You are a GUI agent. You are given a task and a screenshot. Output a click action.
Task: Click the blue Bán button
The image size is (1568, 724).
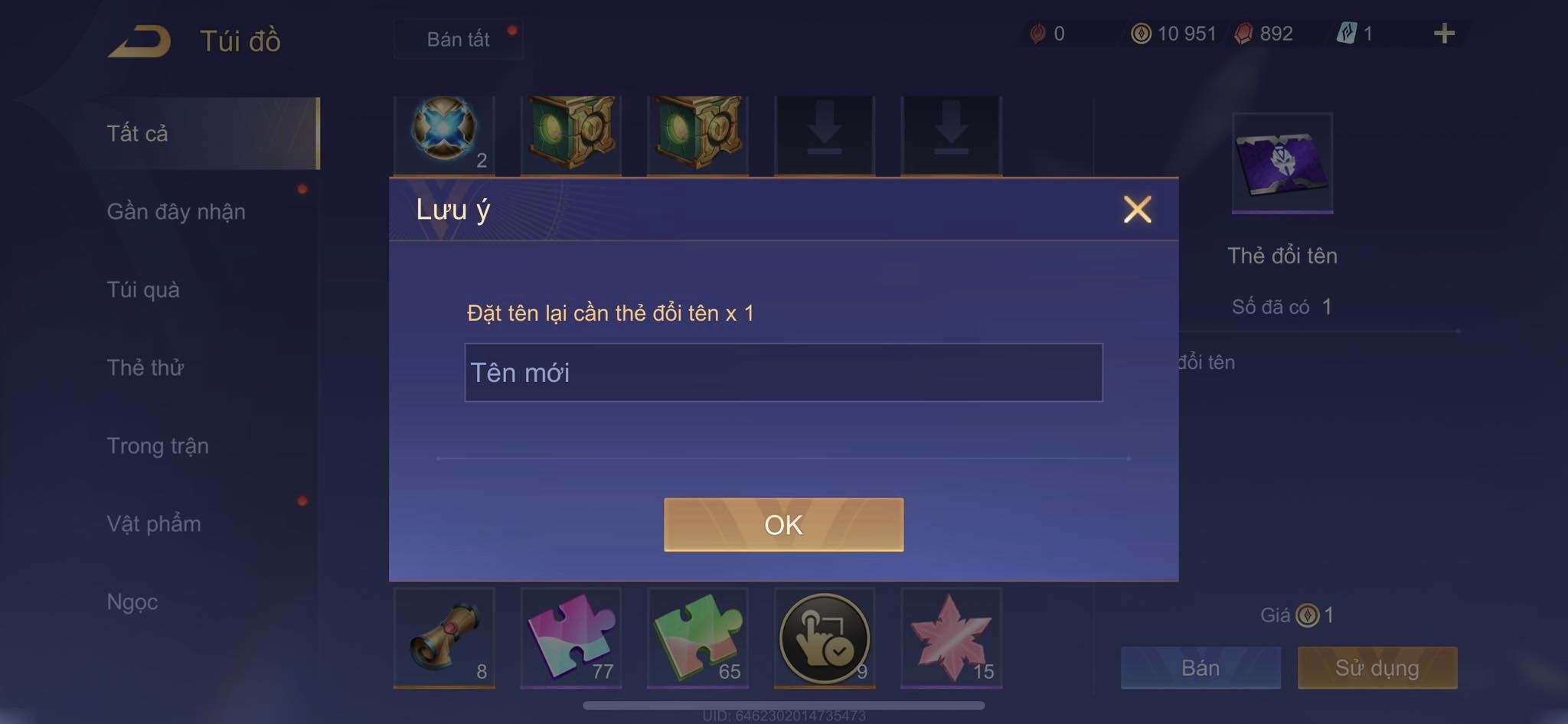pyautogui.click(x=1200, y=668)
